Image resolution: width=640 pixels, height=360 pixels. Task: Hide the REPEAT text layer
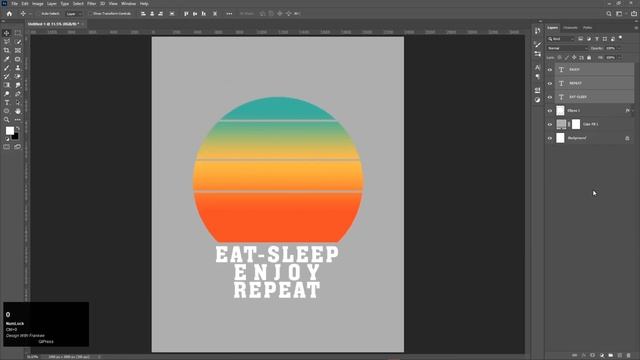549,83
